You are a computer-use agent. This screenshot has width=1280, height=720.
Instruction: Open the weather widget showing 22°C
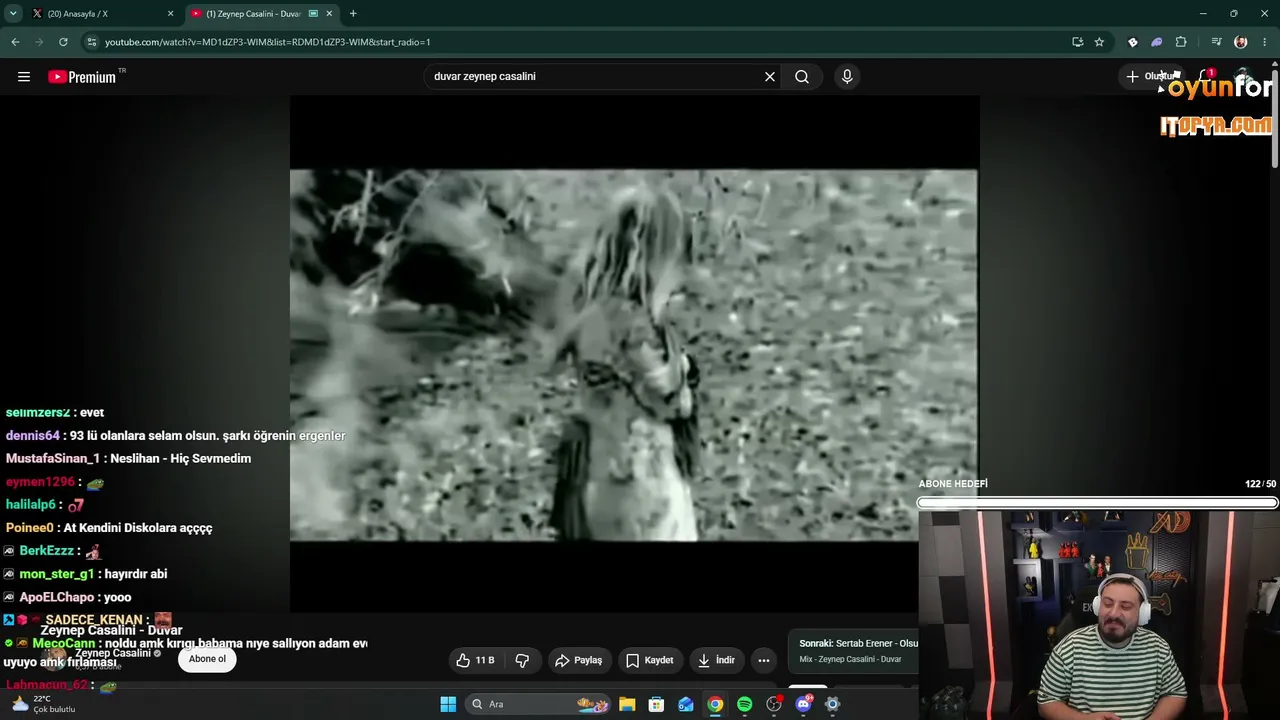(x=42, y=704)
